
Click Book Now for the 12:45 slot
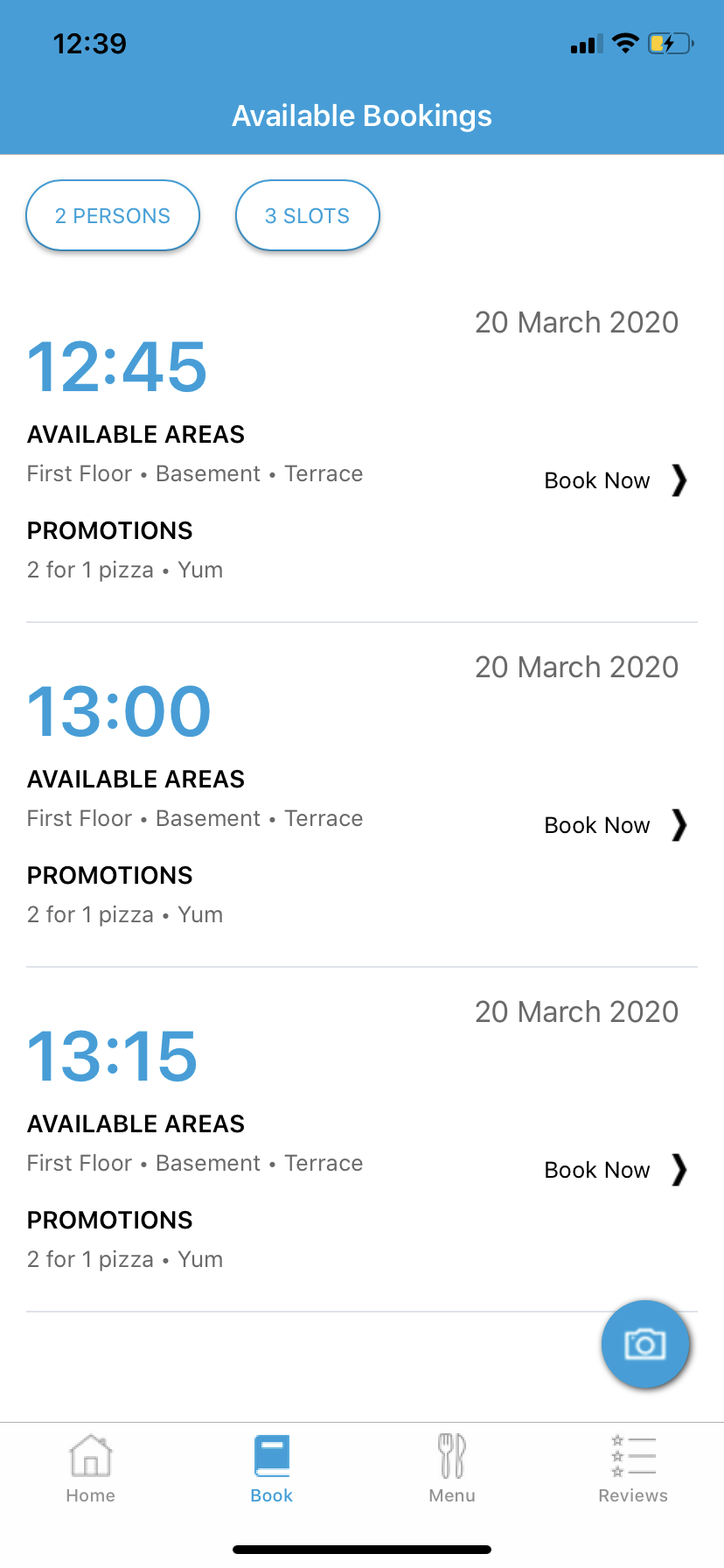[x=597, y=480]
